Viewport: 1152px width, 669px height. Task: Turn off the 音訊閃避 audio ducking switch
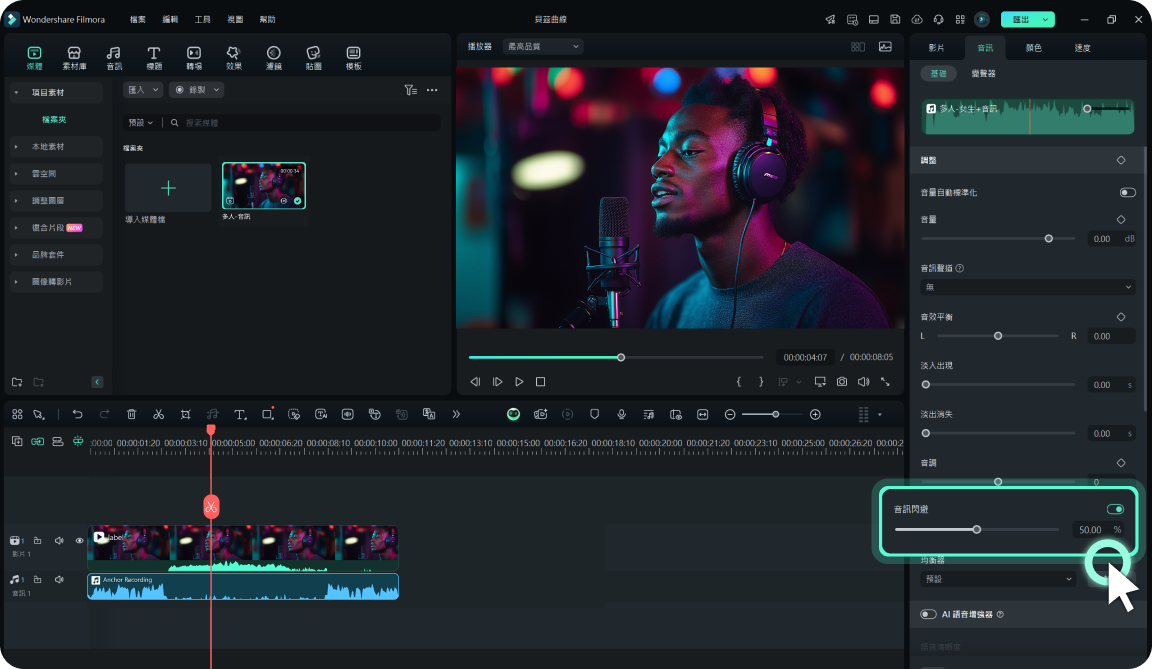point(1115,509)
